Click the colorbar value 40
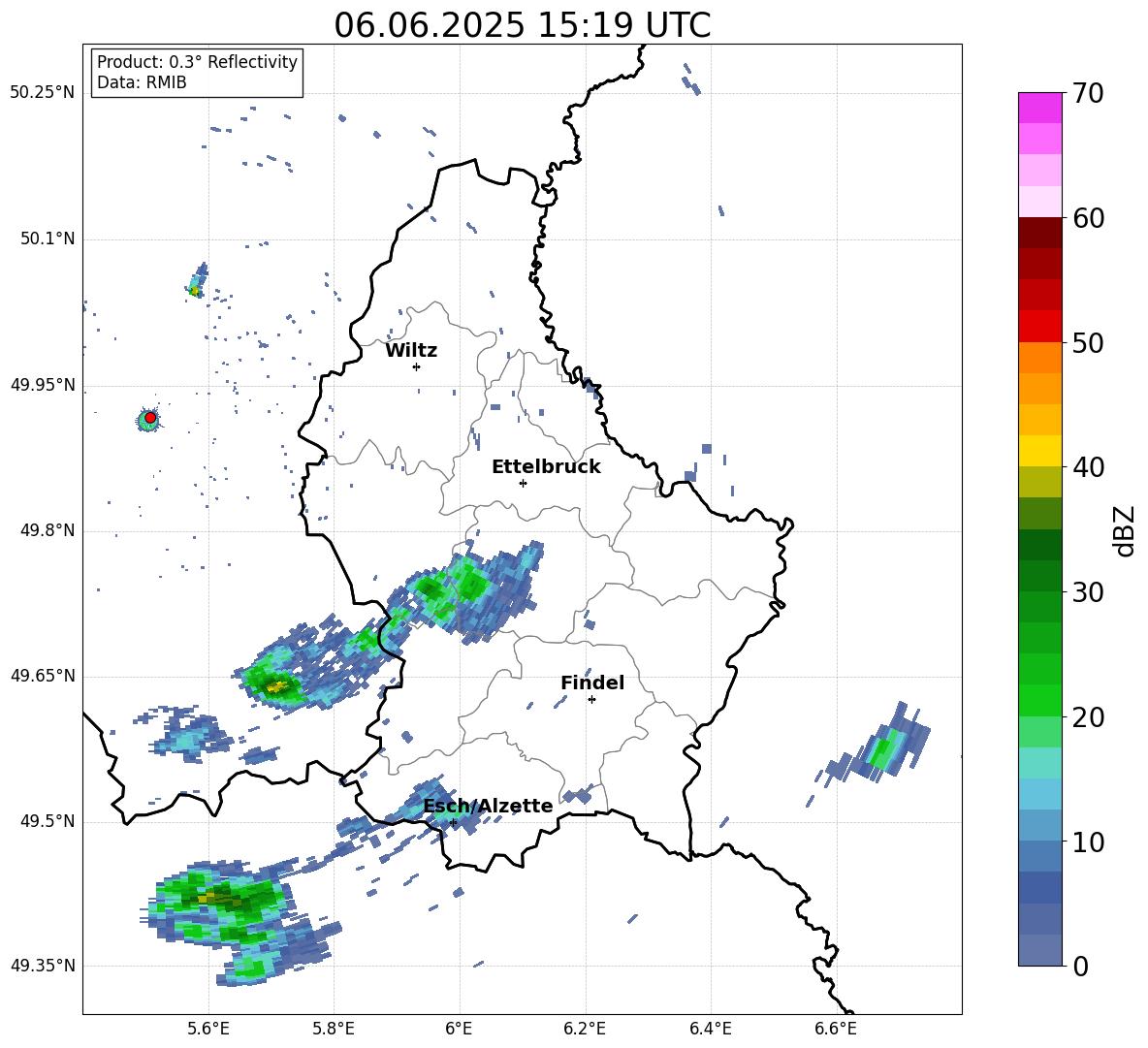Screen dimensions: 1148x1048 [x=1088, y=467]
